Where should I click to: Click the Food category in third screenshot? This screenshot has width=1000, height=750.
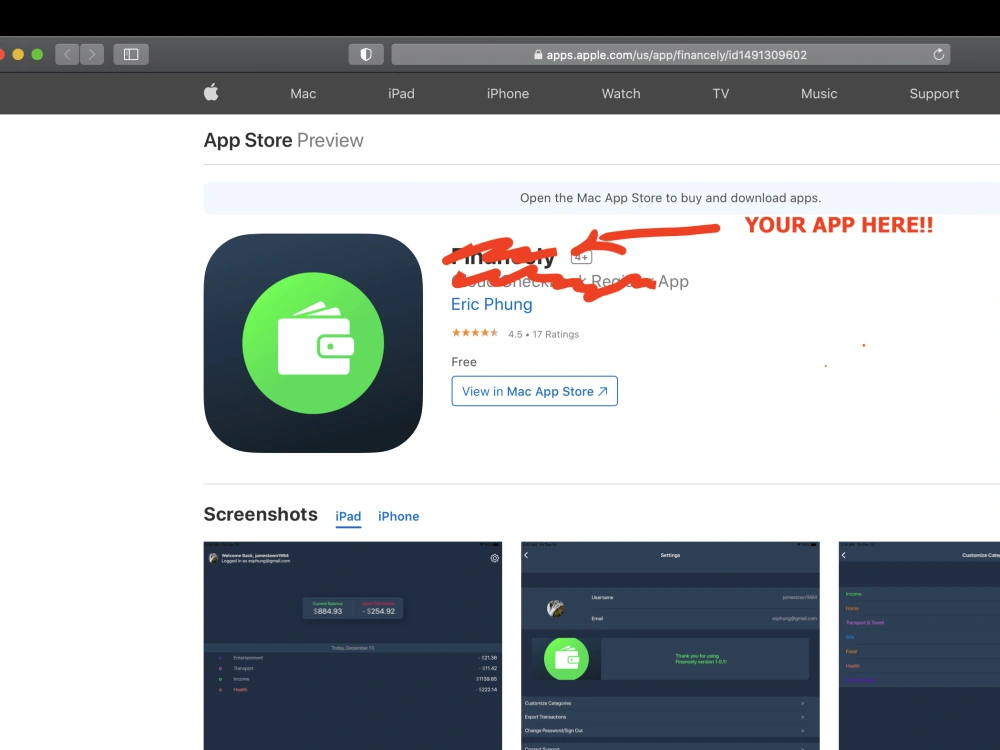coord(851,651)
